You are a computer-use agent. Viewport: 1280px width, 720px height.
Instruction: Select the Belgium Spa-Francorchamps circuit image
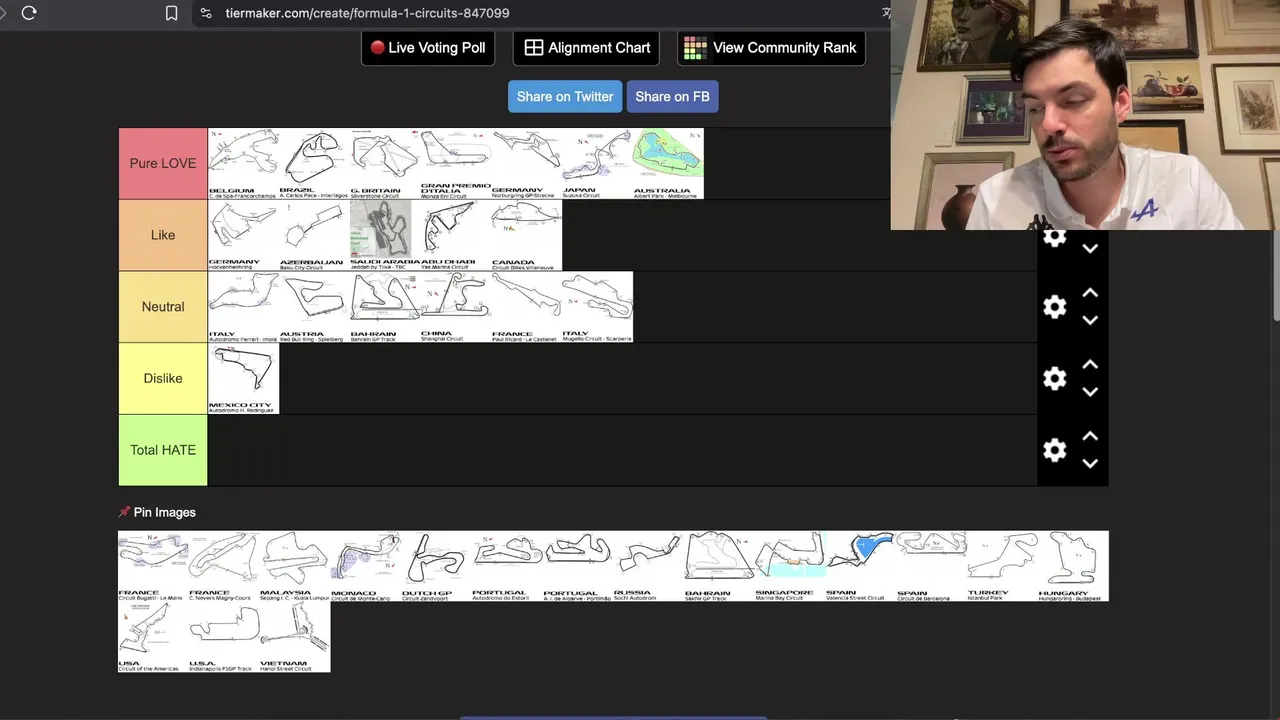(x=243, y=163)
